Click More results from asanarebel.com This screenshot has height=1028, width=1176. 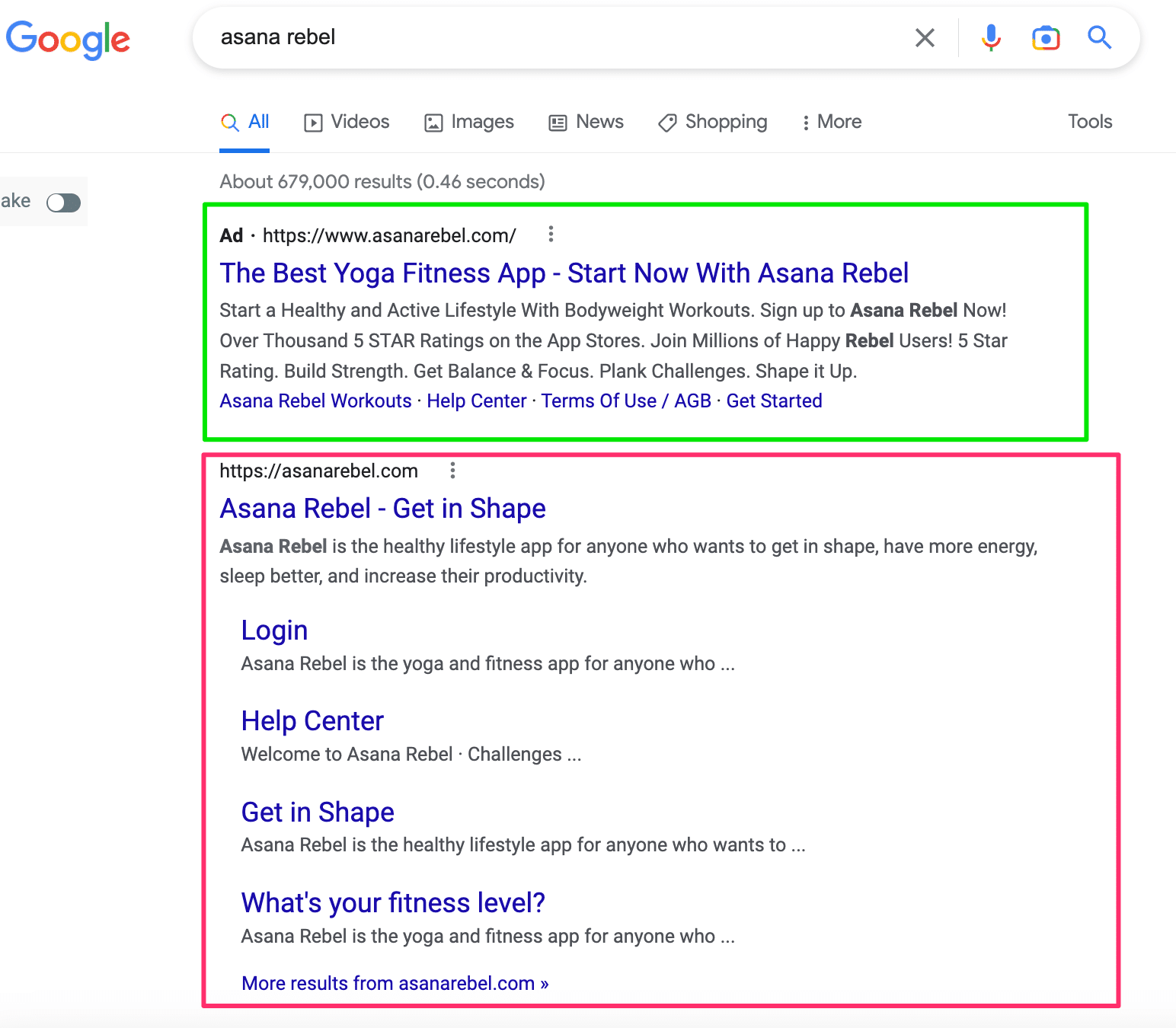(x=394, y=983)
